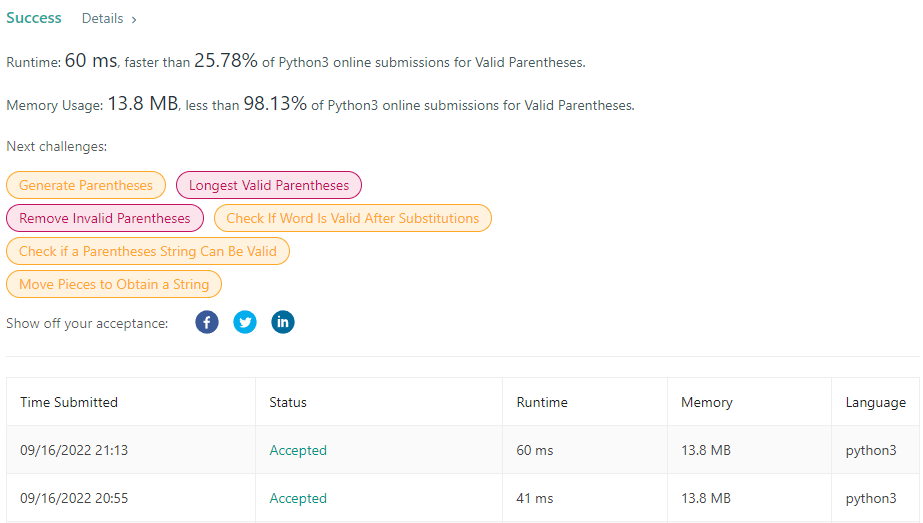Open Remove Invalid Parentheses challenge
Screen dimensions: 923x523
(105, 218)
